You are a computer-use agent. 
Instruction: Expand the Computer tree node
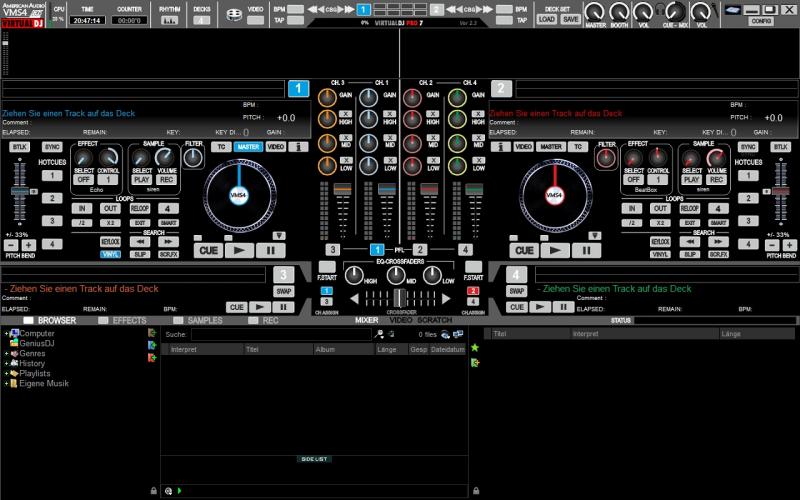(x=6, y=334)
